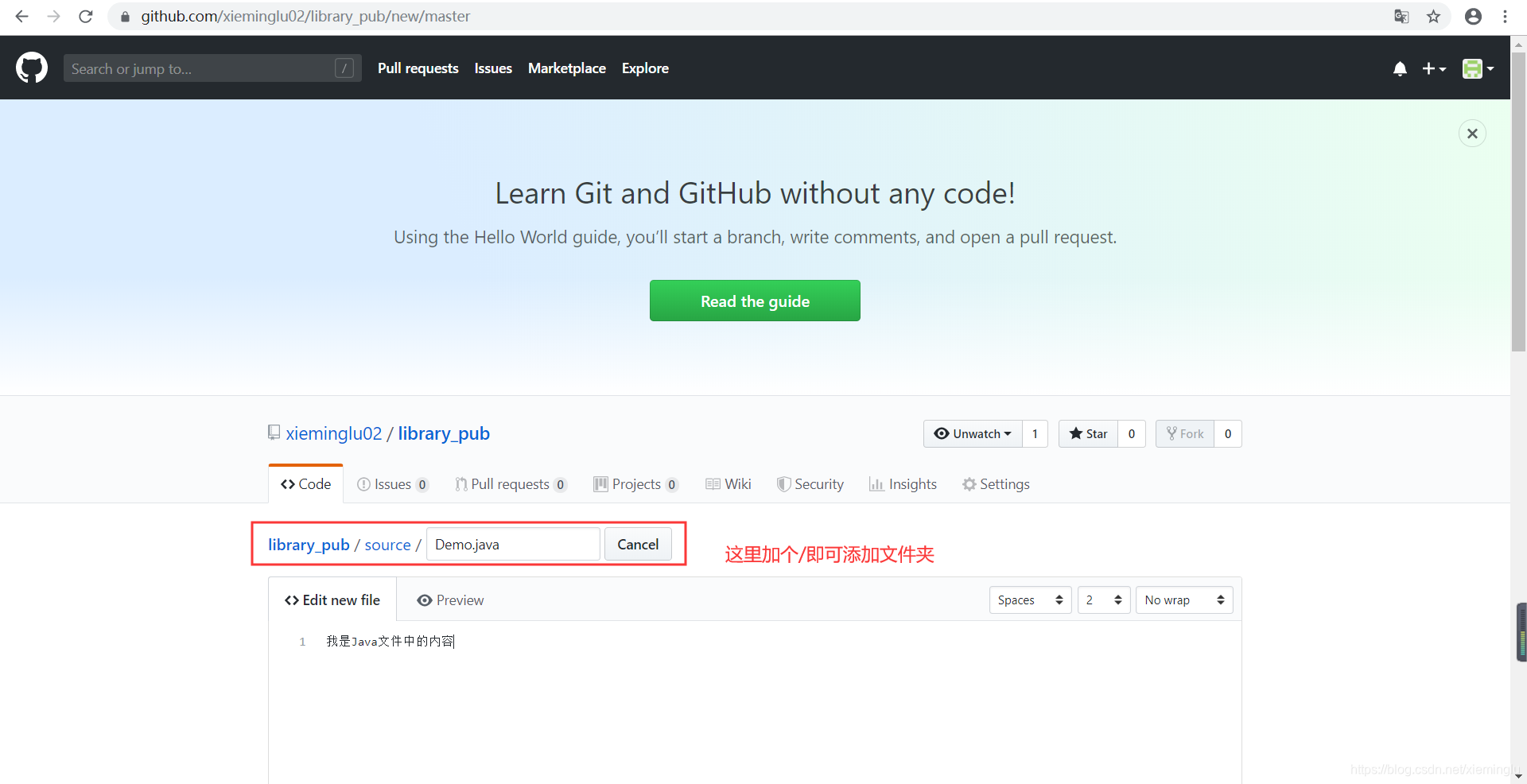The height and width of the screenshot is (784, 1527).
Task: Switch to the repository Issues tab
Action: pos(393,484)
